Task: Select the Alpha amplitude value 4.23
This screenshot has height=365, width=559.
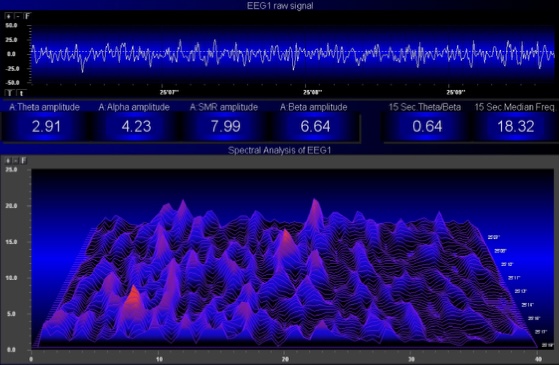Action: 136,127
